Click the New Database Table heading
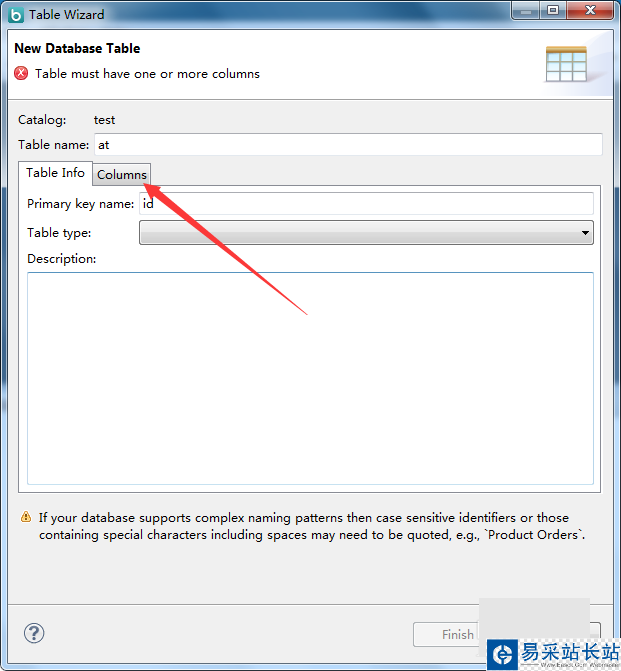Viewport: 621px width, 671px height. (x=77, y=48)
